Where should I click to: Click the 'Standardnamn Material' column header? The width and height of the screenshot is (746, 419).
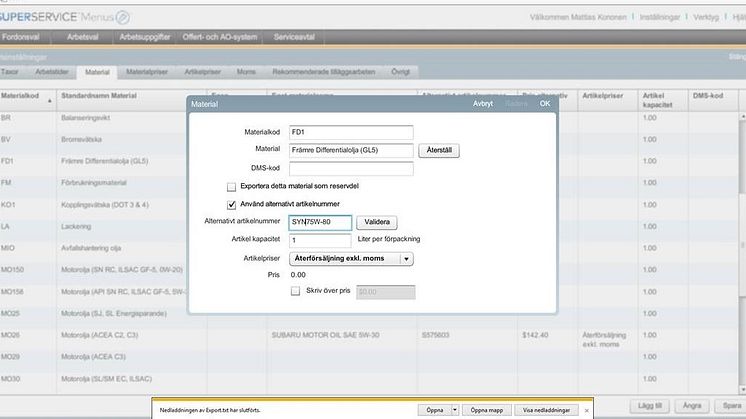(99, 96)
